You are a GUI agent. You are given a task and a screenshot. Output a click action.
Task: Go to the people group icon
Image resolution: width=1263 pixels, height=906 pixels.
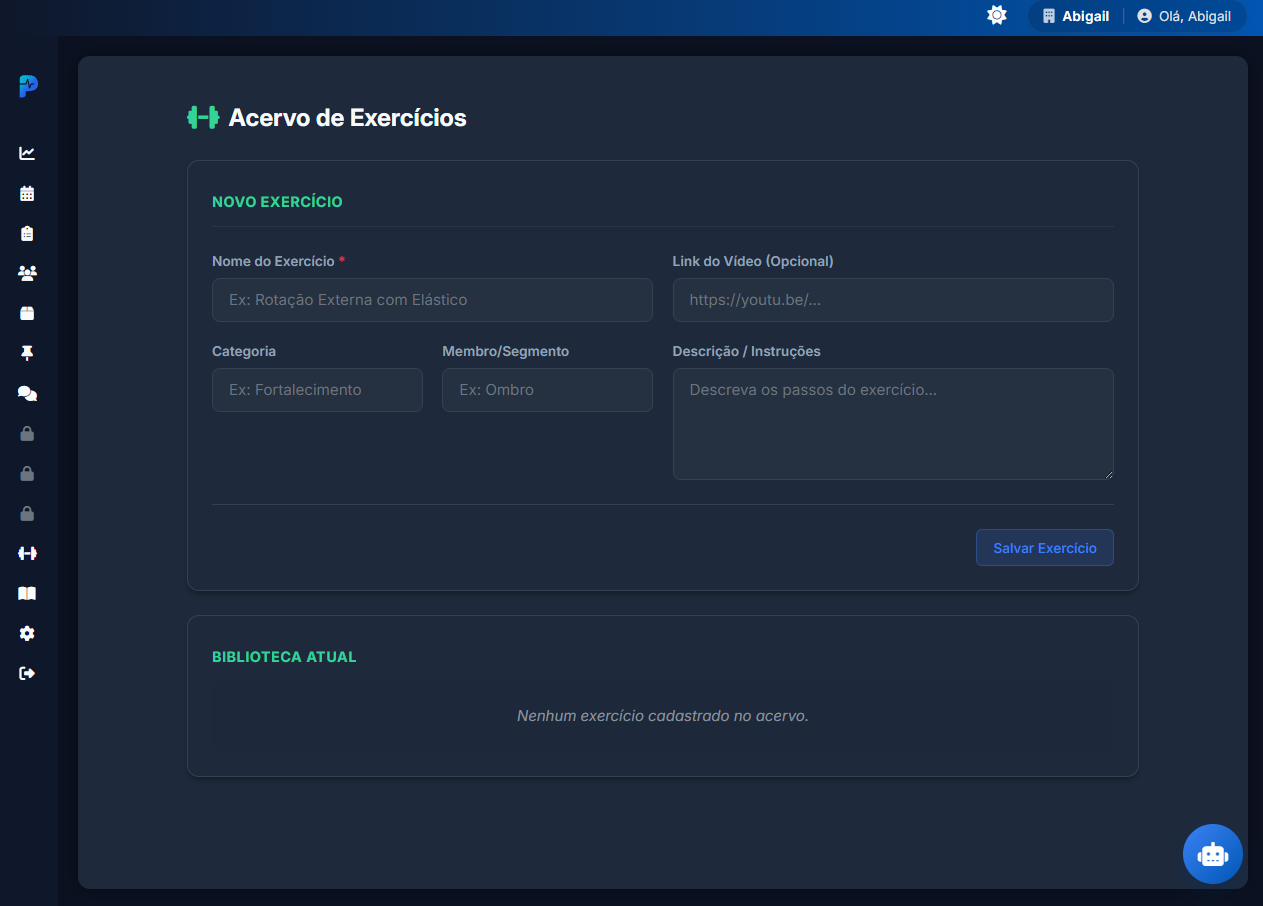pos(27,273)
